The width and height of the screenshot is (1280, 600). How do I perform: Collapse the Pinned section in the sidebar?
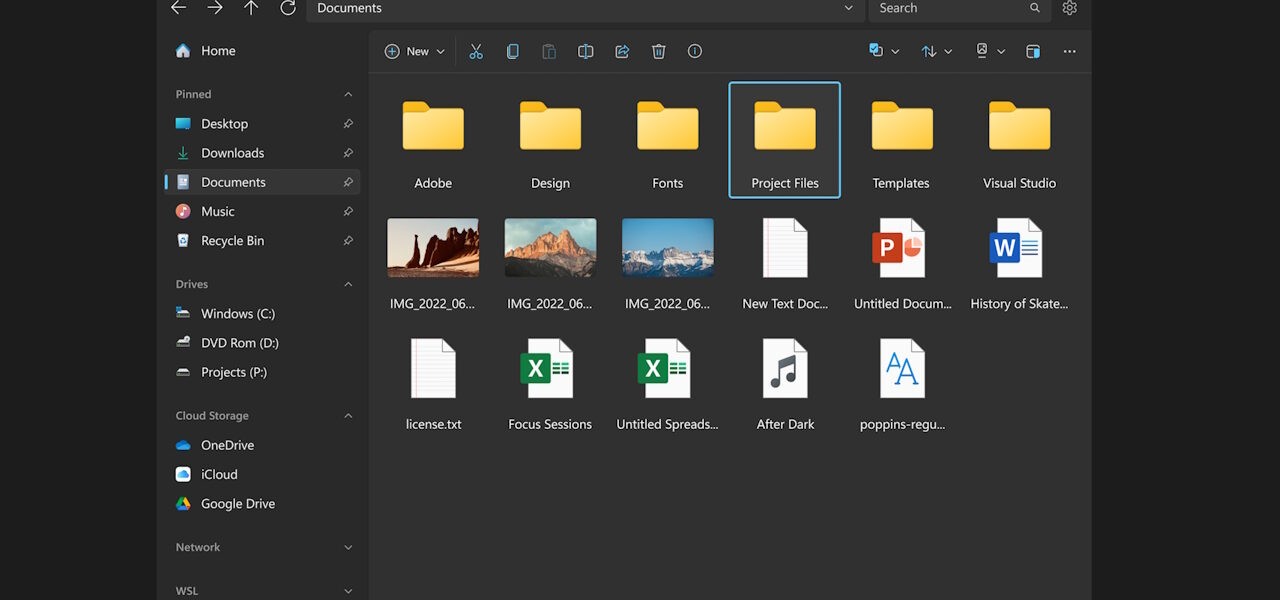pos(347,93)
